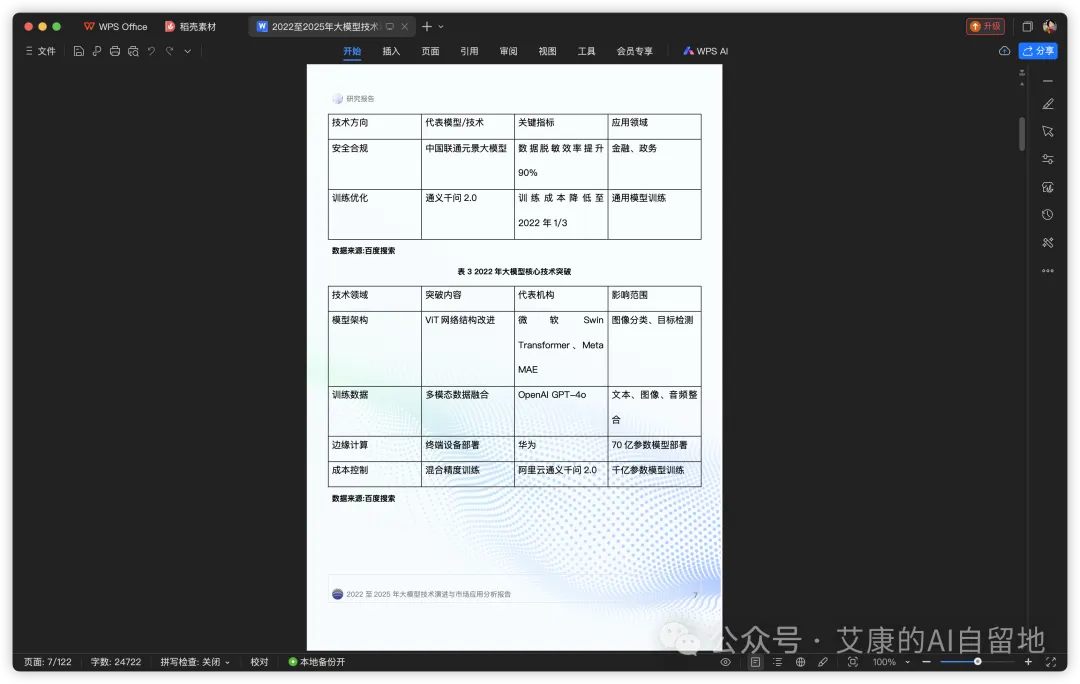Click the 表 3 2022 年大模型核心技术突破 caption

(515, 271)
